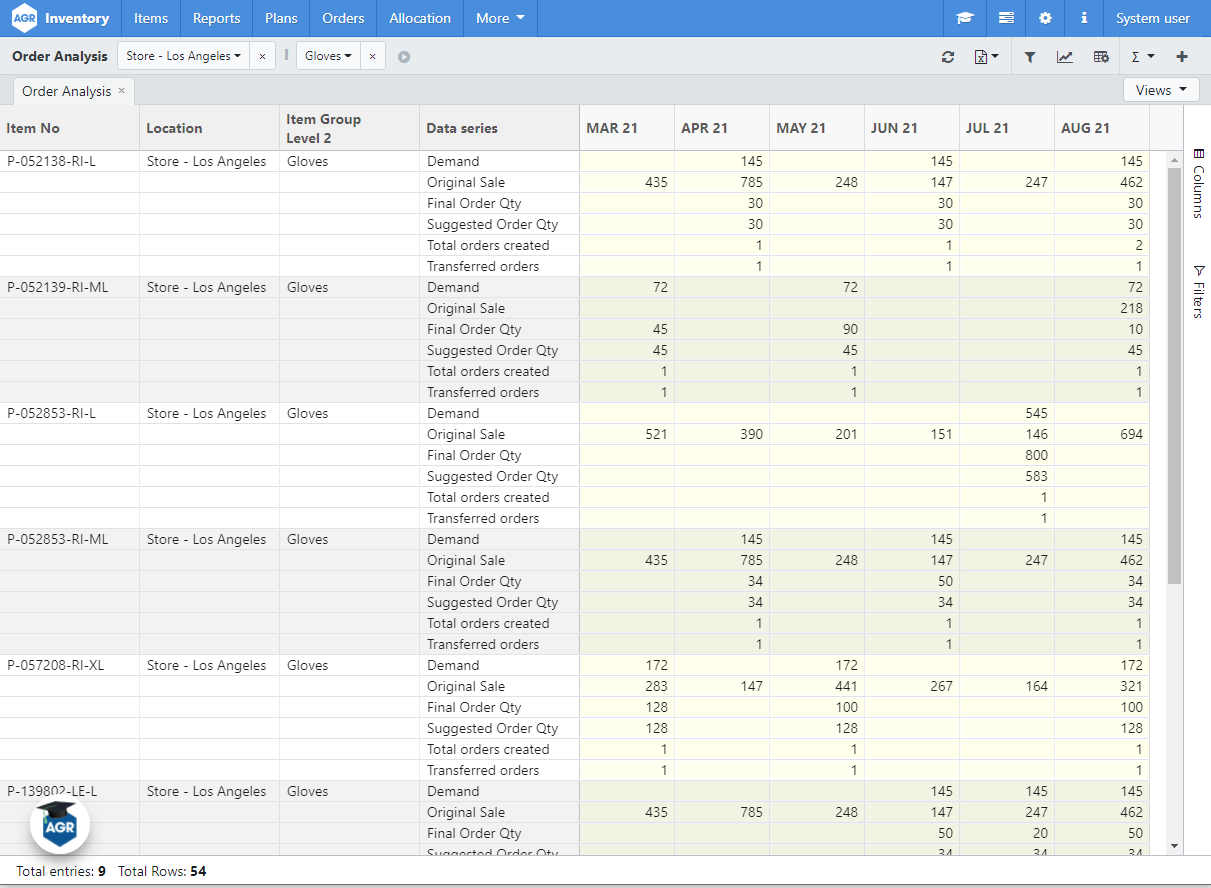Open the chart view
Viewport: 1211px width, 888px height.
click(1064, 57)
